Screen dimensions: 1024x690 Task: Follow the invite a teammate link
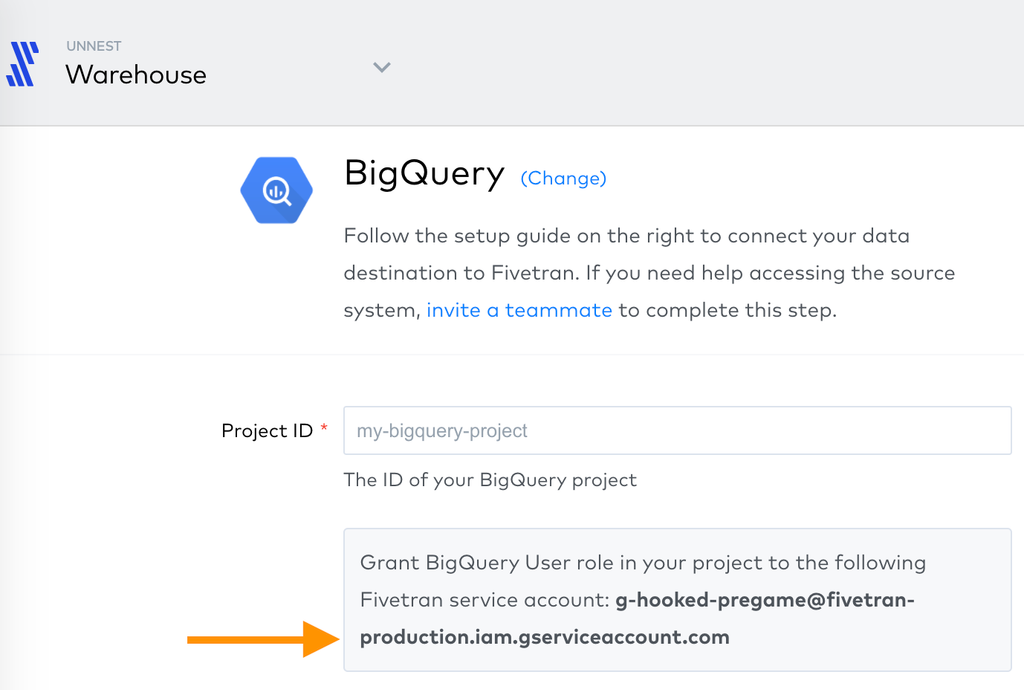click(519, 309)
